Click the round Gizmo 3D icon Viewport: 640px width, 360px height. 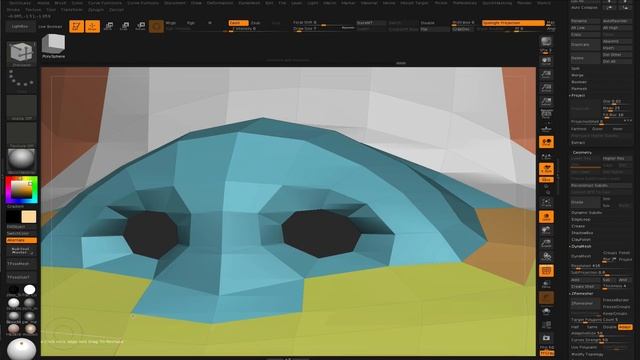tap(156, 27)
